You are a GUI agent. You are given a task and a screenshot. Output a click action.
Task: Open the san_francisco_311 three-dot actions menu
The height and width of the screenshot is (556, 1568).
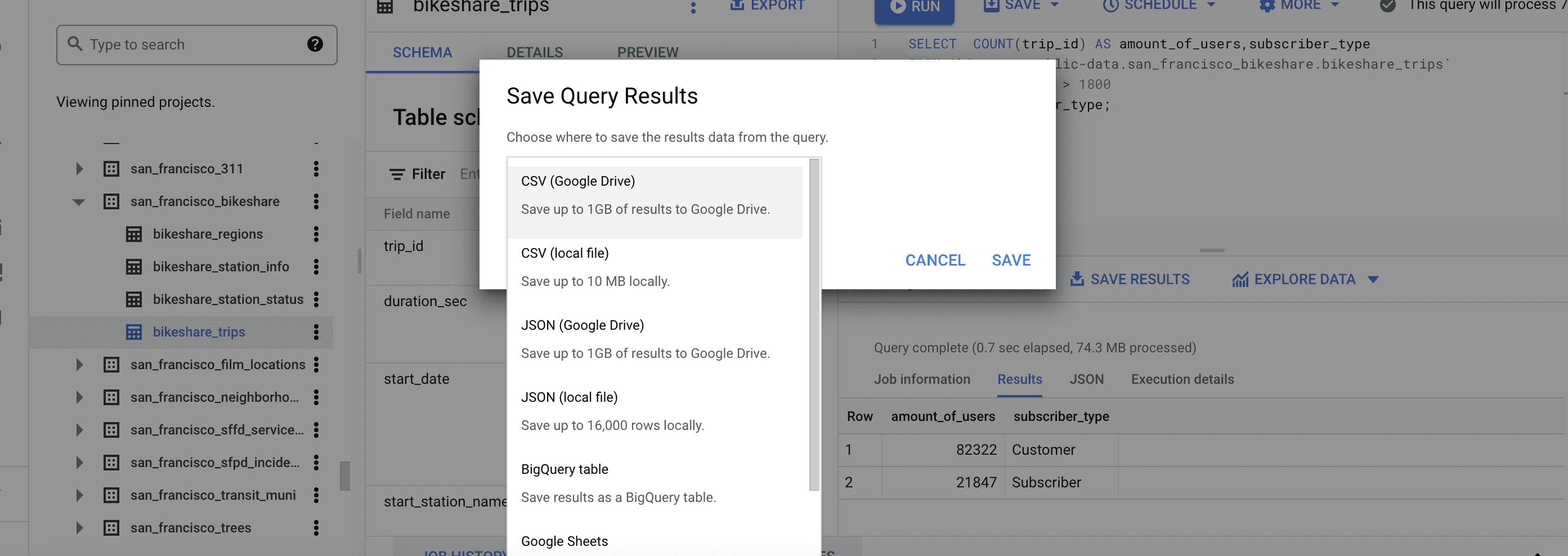(316, 168)
